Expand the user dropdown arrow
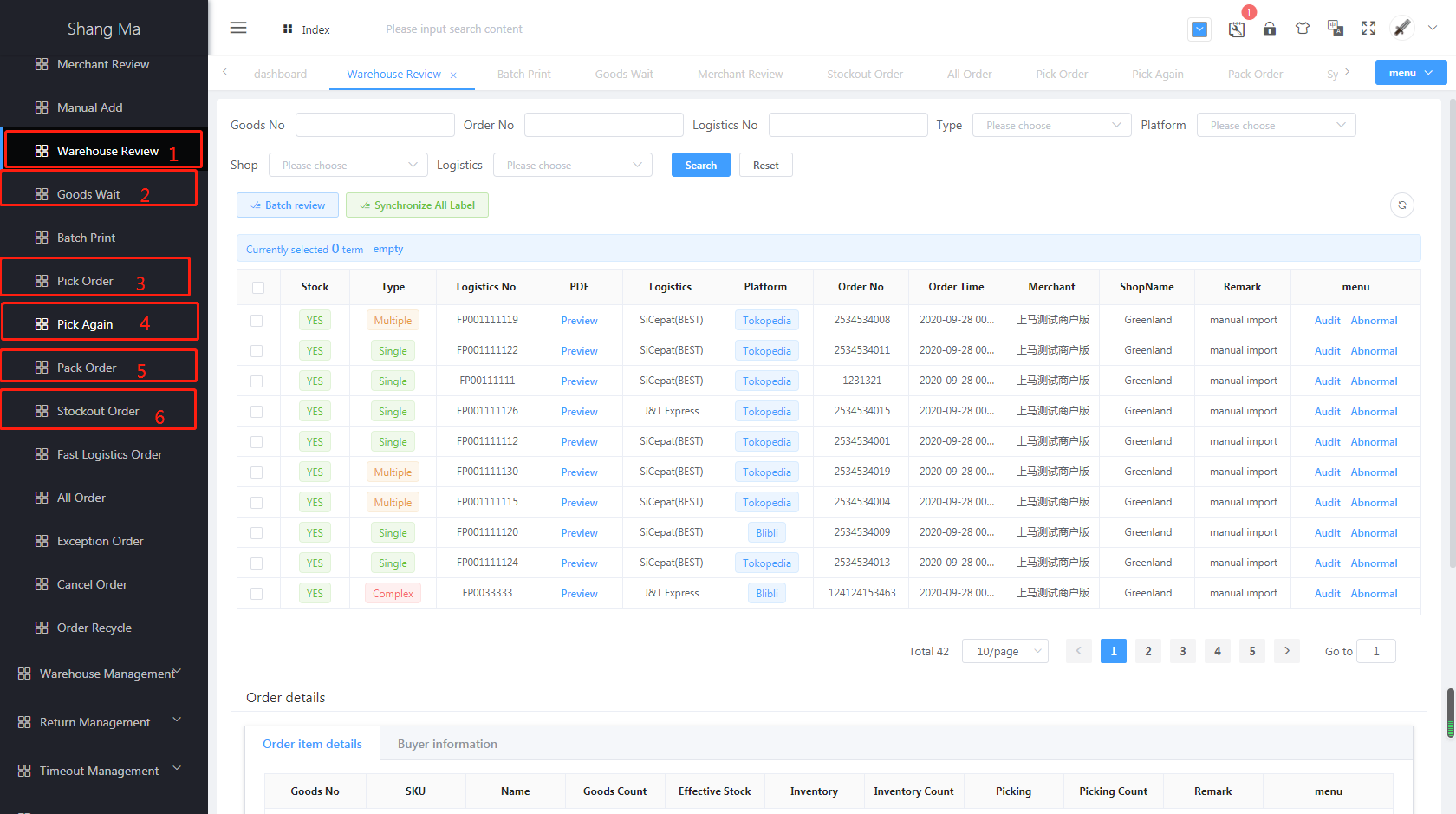 pyautogui.click(x=1433, y=28)
